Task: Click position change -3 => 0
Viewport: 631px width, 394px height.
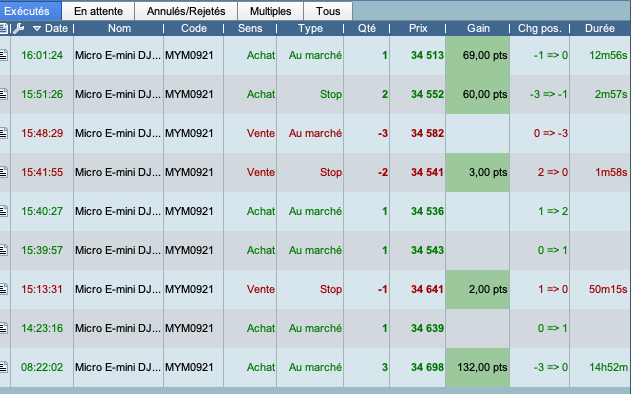Action: click(551, 367)
